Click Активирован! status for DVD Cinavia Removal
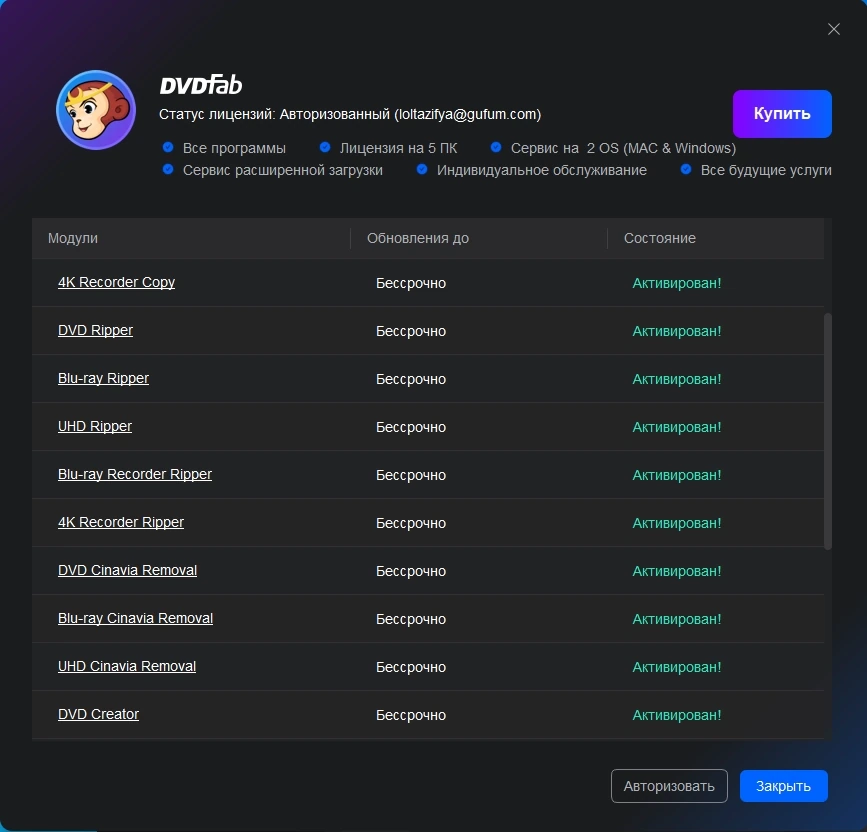Viewport: 867px width, 832px height. [677, 571]
